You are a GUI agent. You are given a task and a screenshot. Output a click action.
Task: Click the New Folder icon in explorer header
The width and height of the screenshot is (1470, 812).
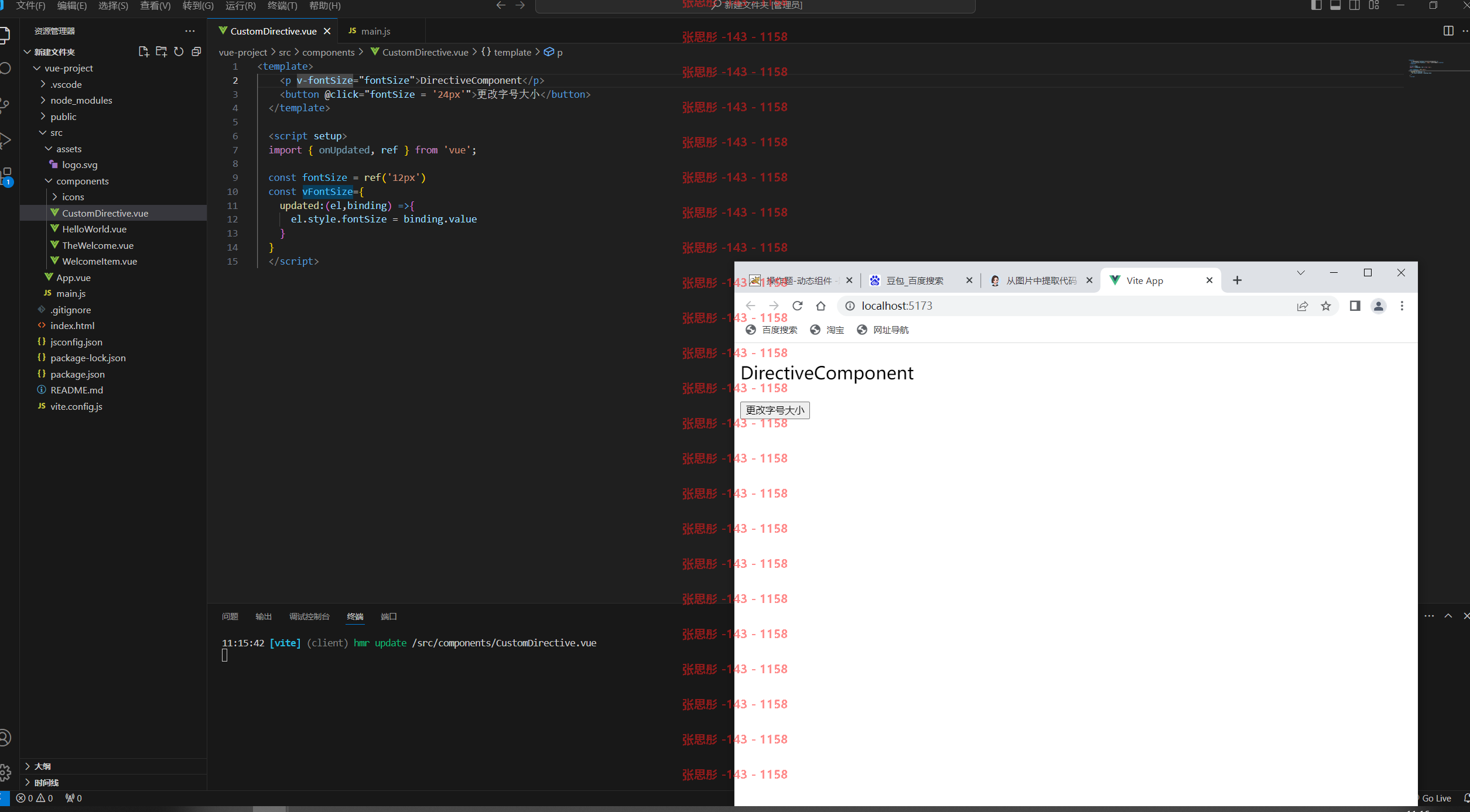click(x=161, y=52)
